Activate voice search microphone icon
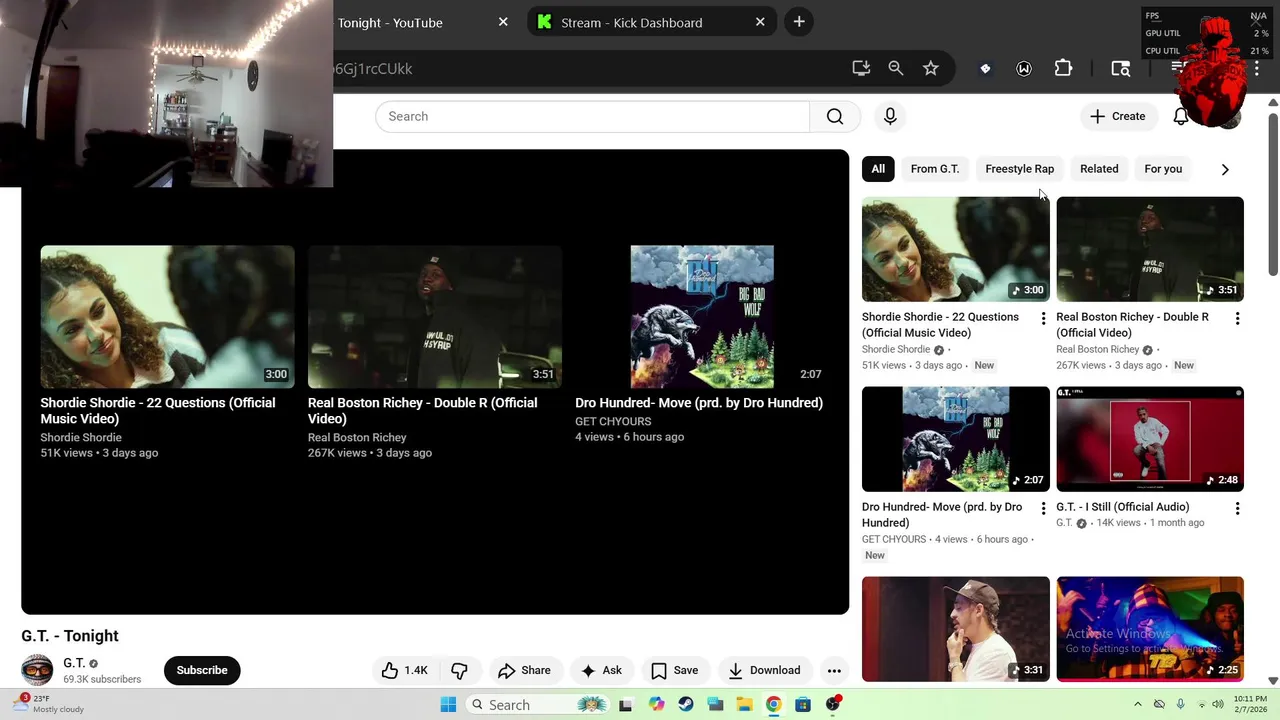The width and height of the screenshot is (1280, 720). tap(890, 116)
